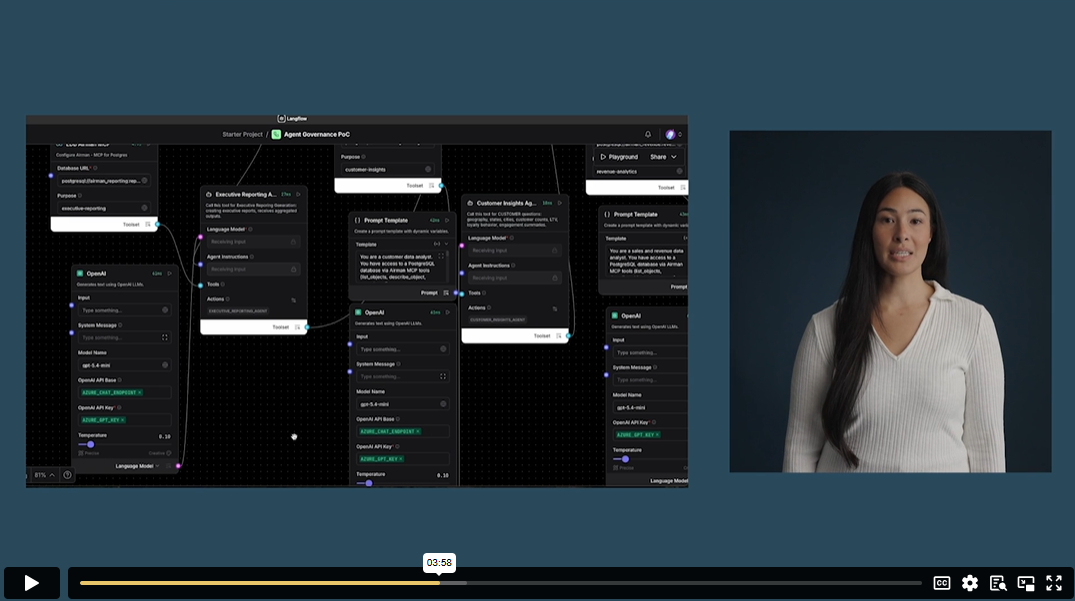
Task: Click EXECUTIVE_REPORTING_AGENT action tag
Action: [238, 311]
